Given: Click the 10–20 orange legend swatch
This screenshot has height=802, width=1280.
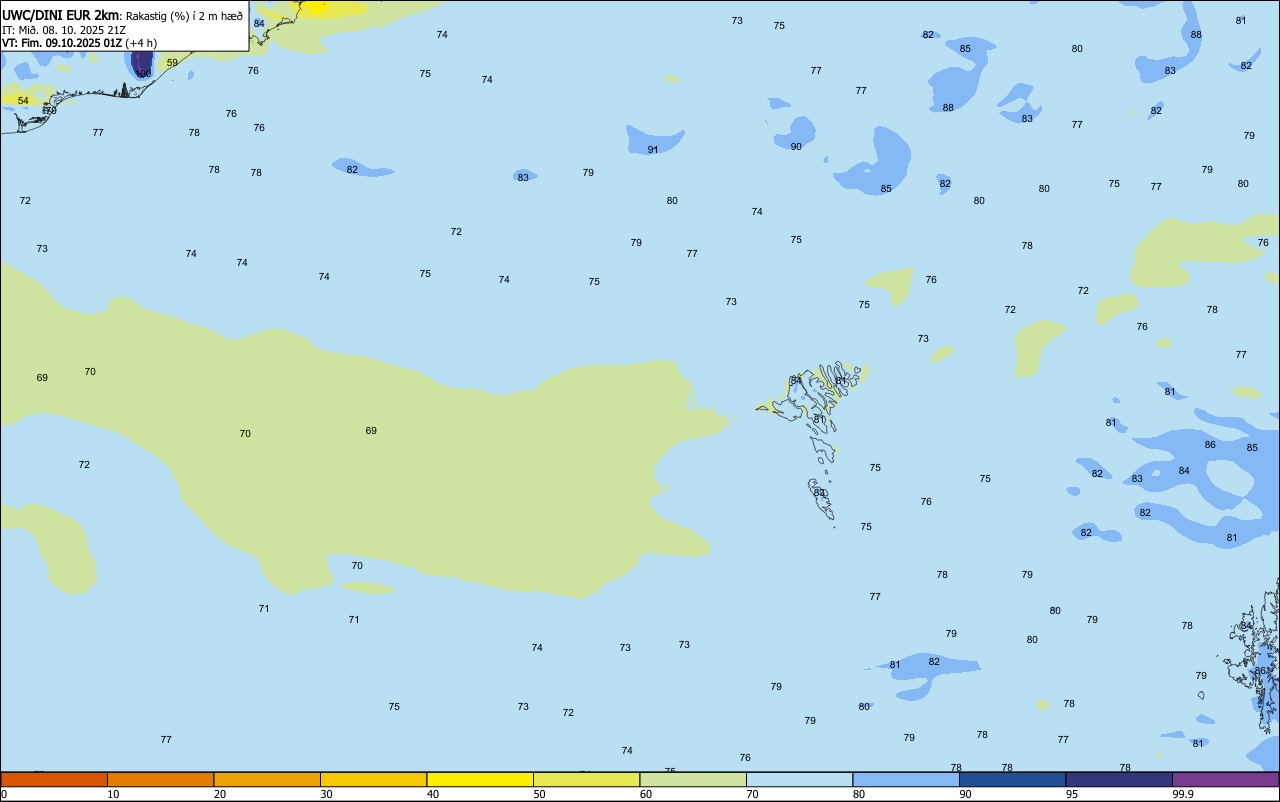Looking at the screenshot, I should click(160, 779).
